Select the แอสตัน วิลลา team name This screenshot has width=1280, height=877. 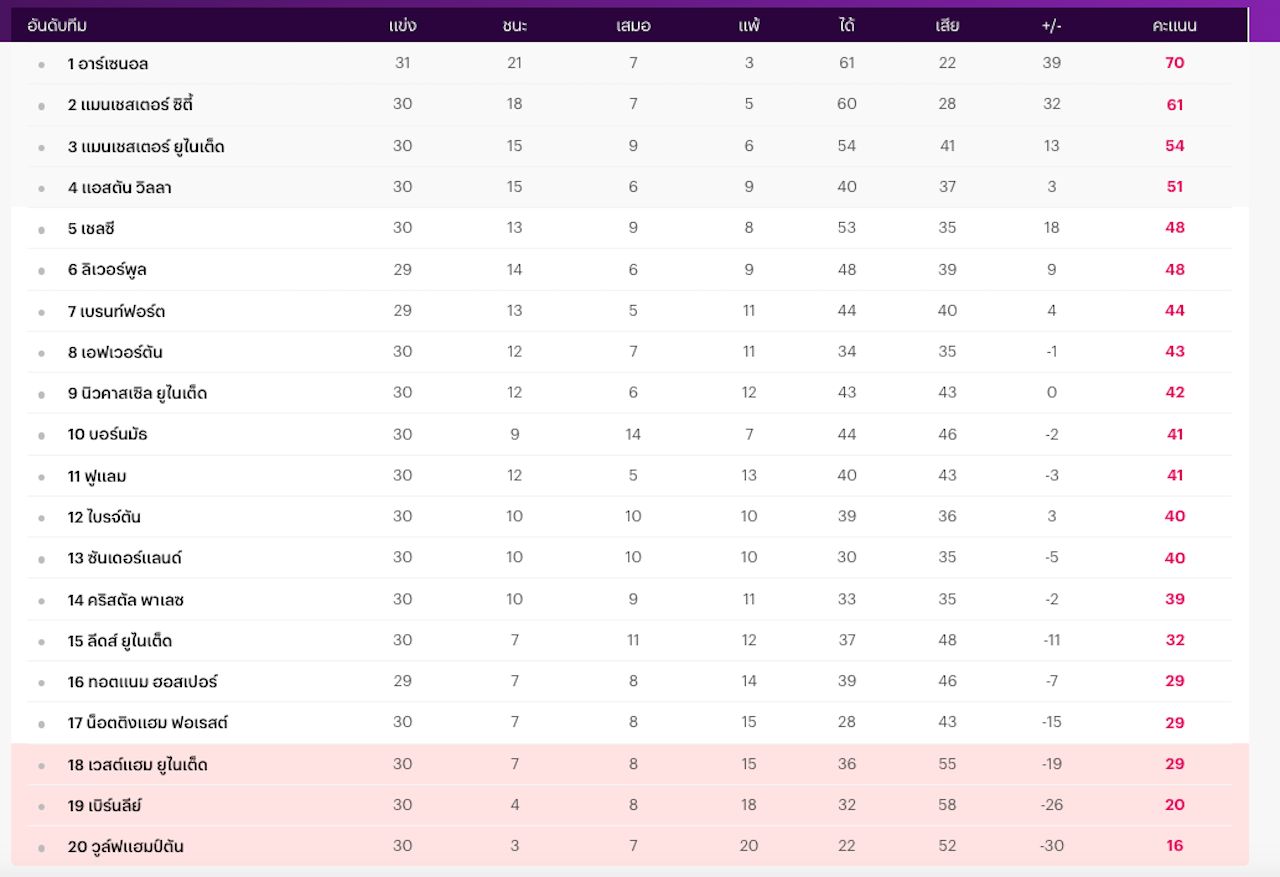pos(120,188)
